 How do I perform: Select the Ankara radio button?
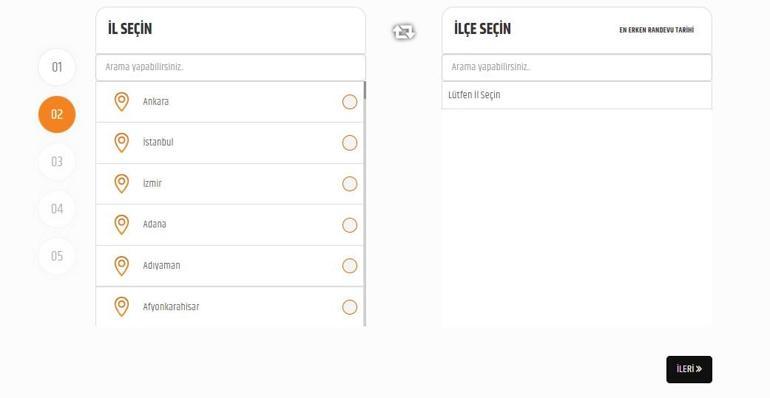click(350, 102)
